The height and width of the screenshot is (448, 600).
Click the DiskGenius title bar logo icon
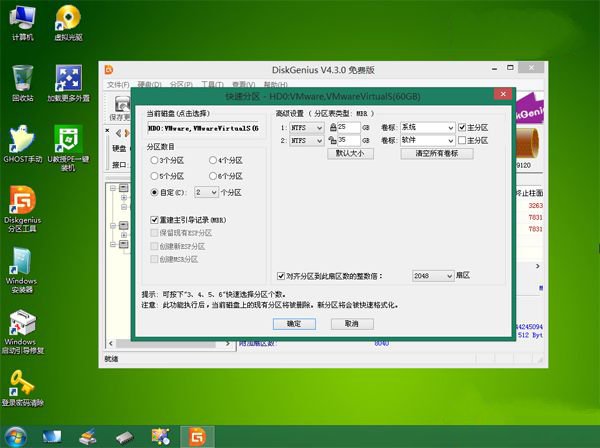(x=109, y=70)
